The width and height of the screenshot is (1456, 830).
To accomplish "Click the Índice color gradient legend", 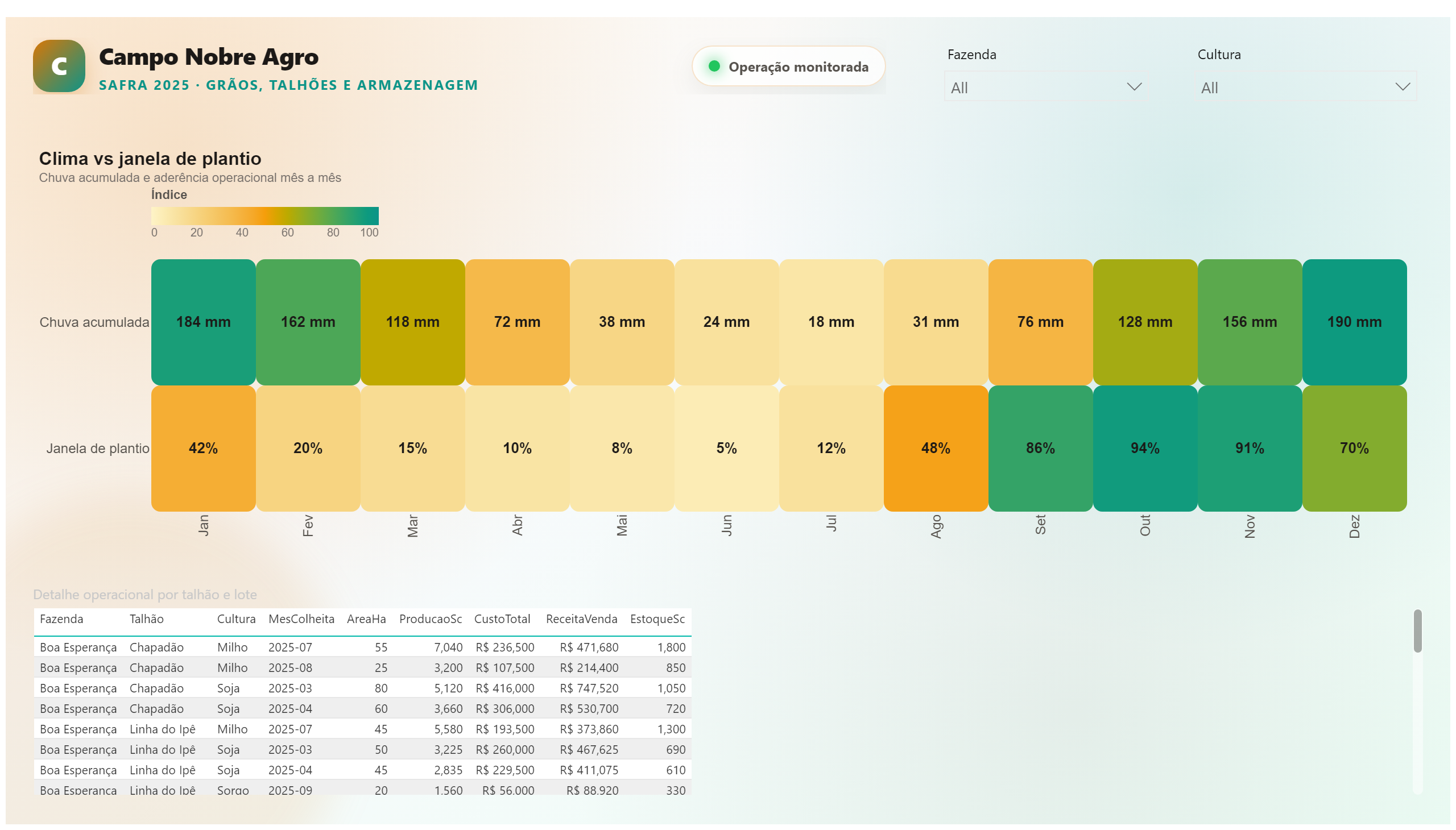I will coord(264,216).
